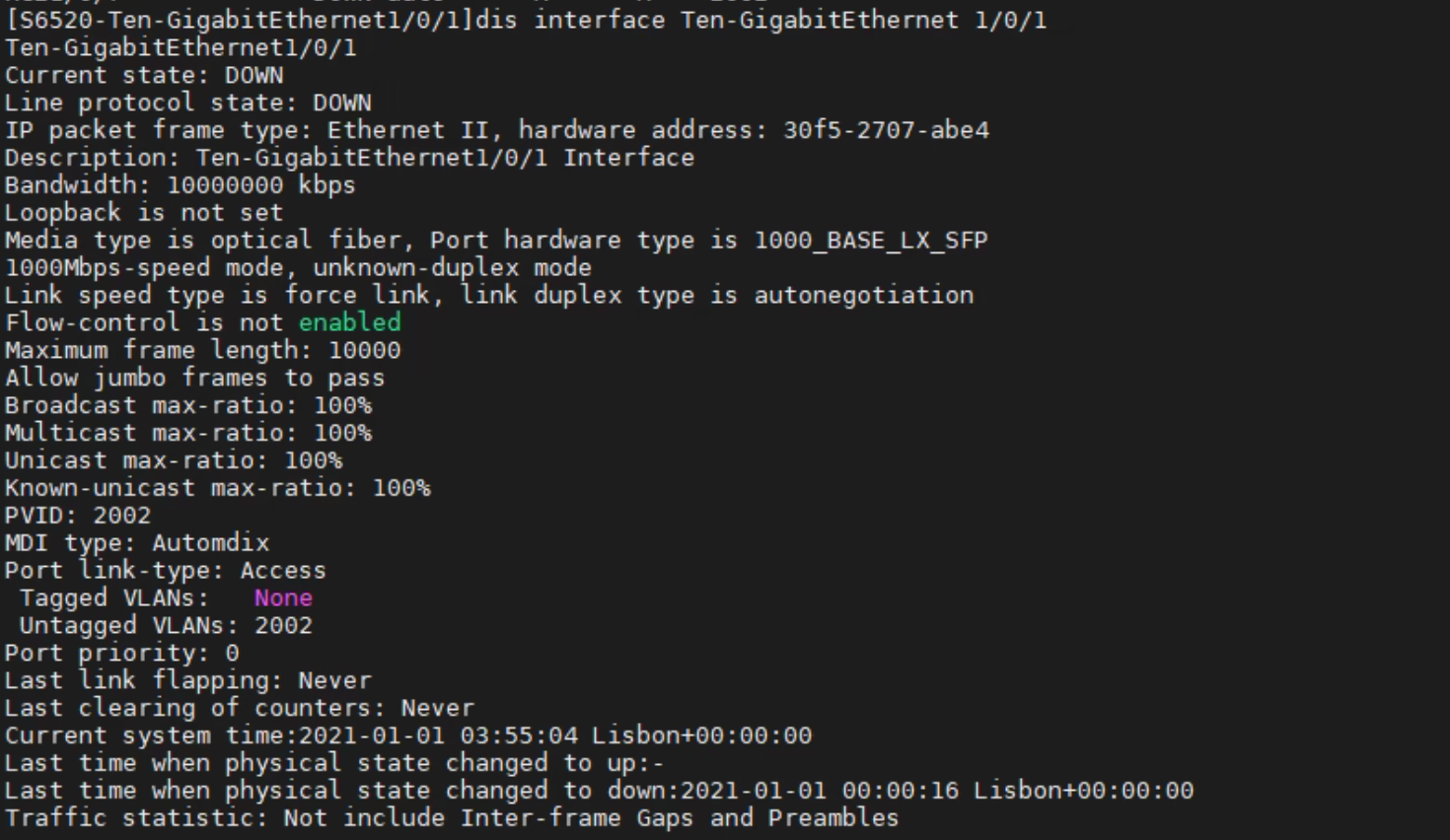Click the magenta "None" Tagged VLANs value

click(283, 597)
